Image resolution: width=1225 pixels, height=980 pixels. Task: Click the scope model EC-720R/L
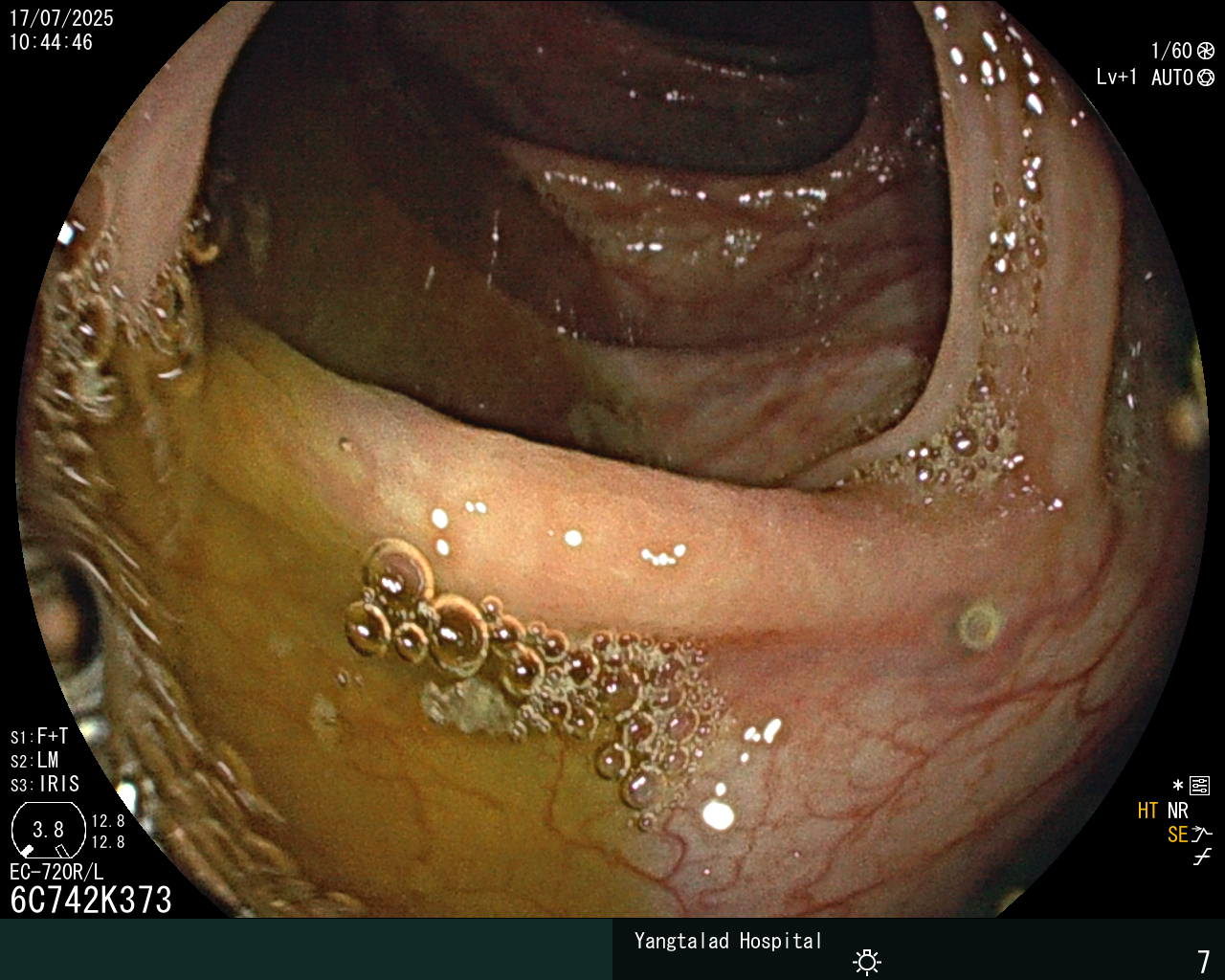click(56, 872)
